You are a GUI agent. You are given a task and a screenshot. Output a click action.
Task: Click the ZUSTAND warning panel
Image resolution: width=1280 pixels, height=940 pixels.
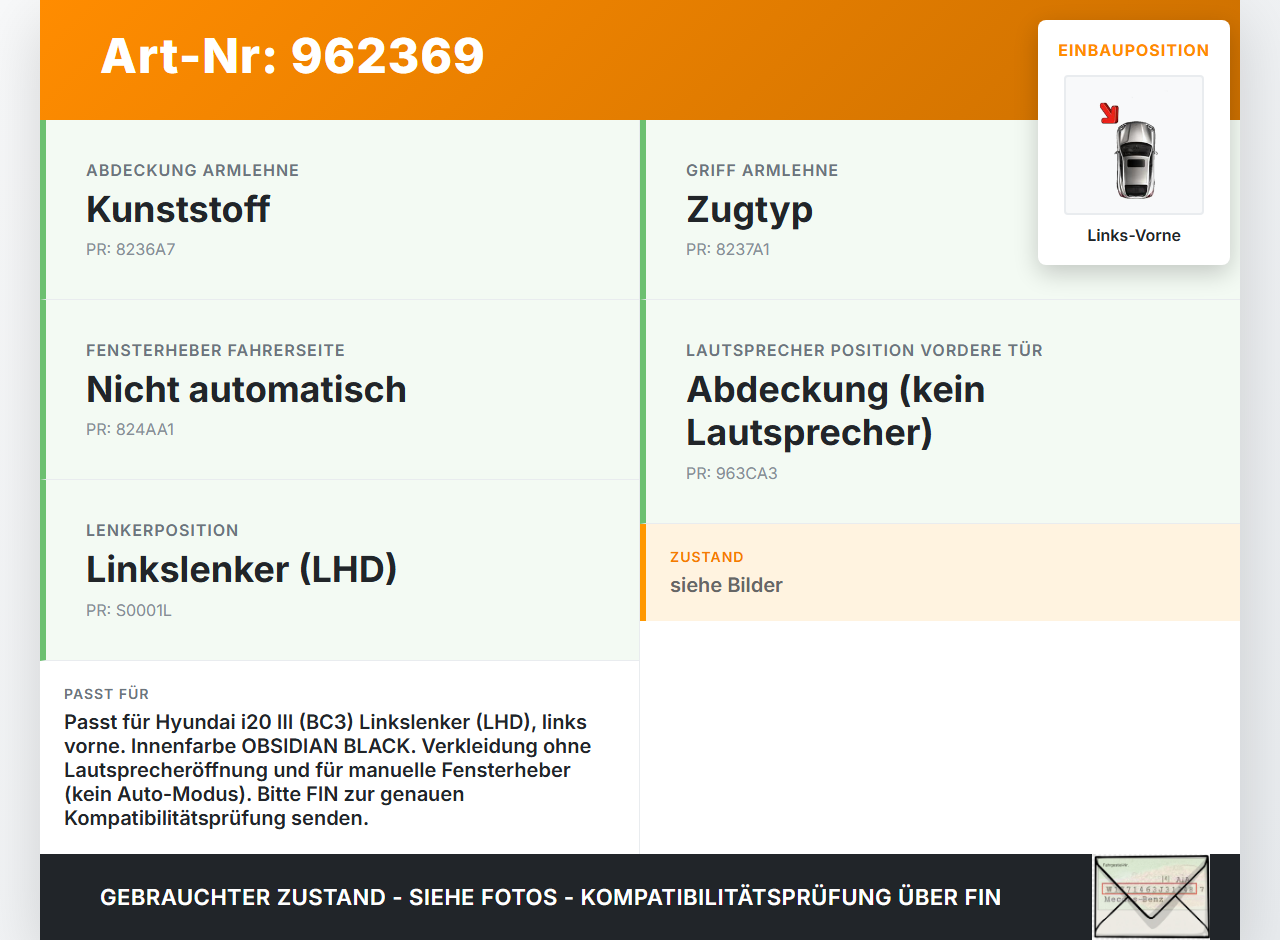(940, 572)
